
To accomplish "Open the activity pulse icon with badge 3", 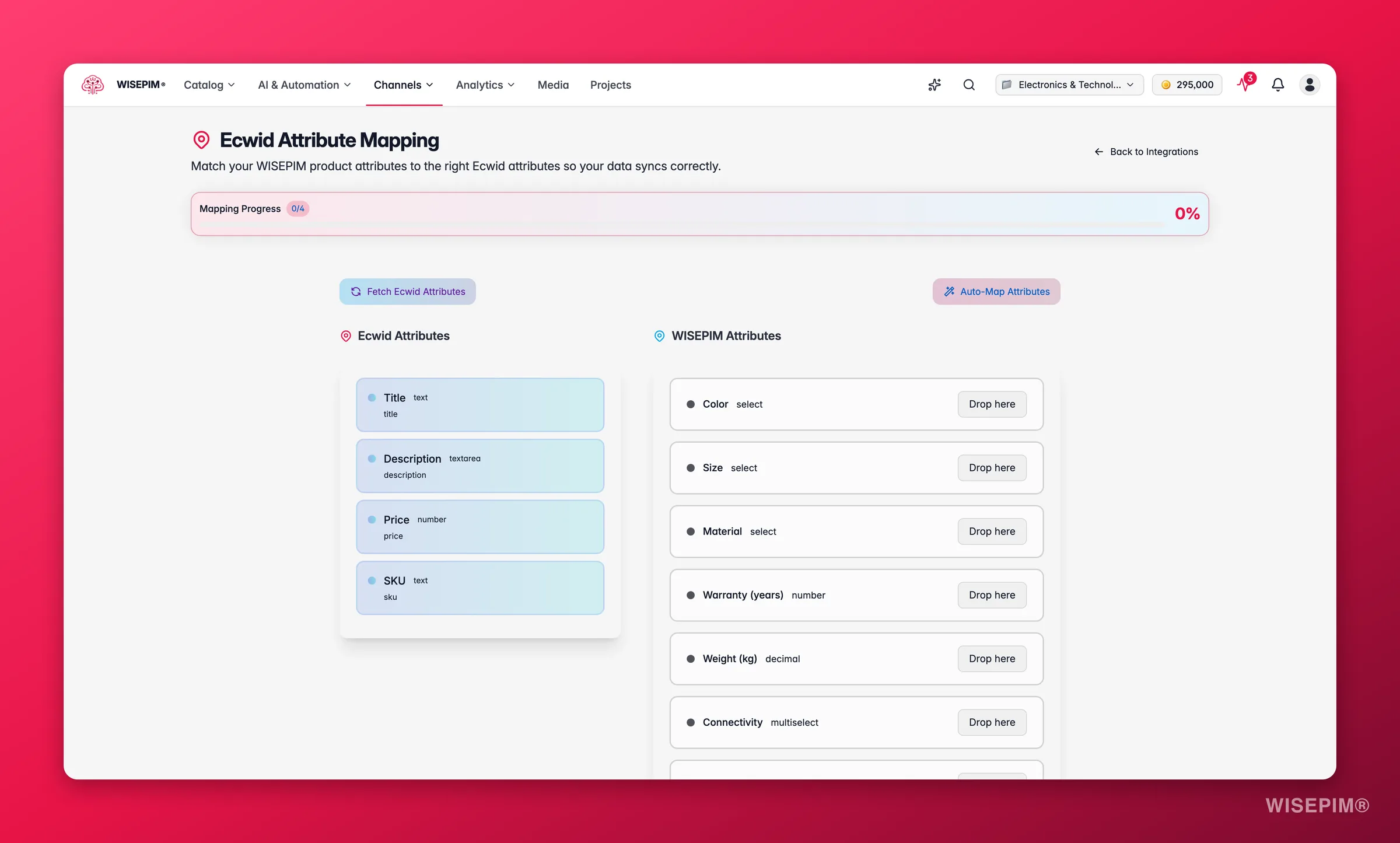I will (x=1245, y=83).
